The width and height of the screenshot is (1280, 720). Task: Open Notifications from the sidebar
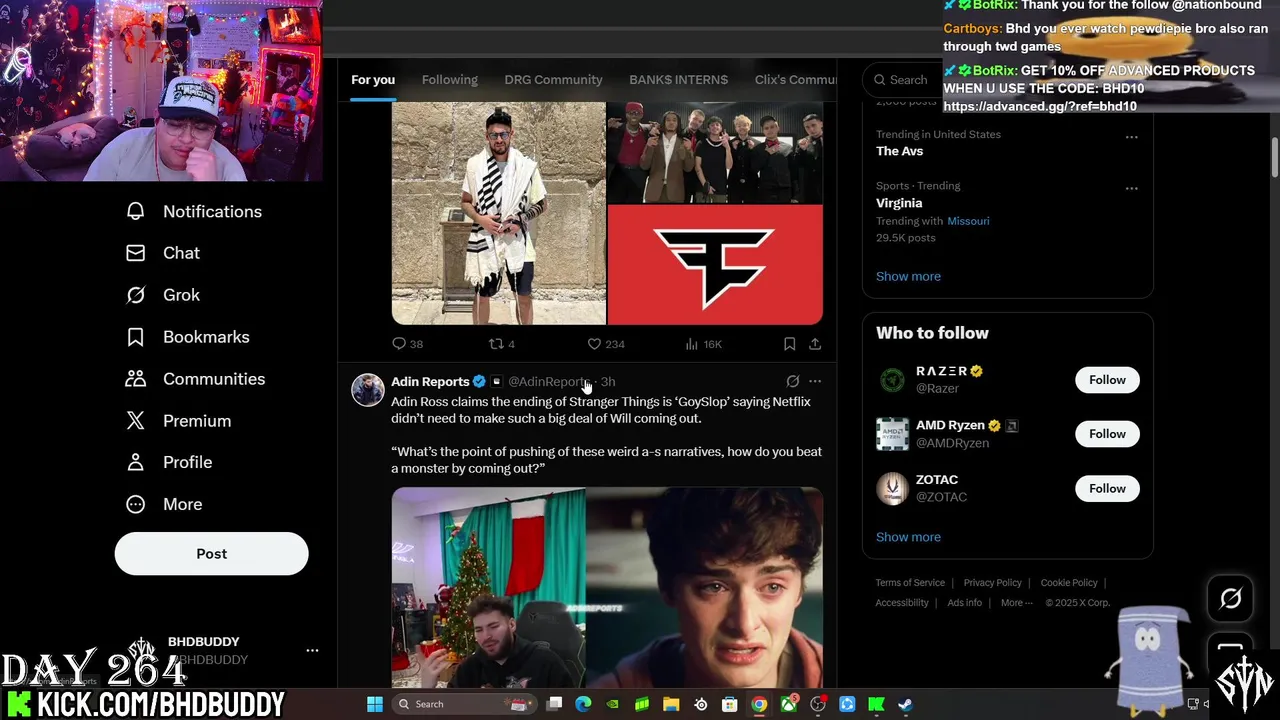pyautogui.click(x=194, y=211)
